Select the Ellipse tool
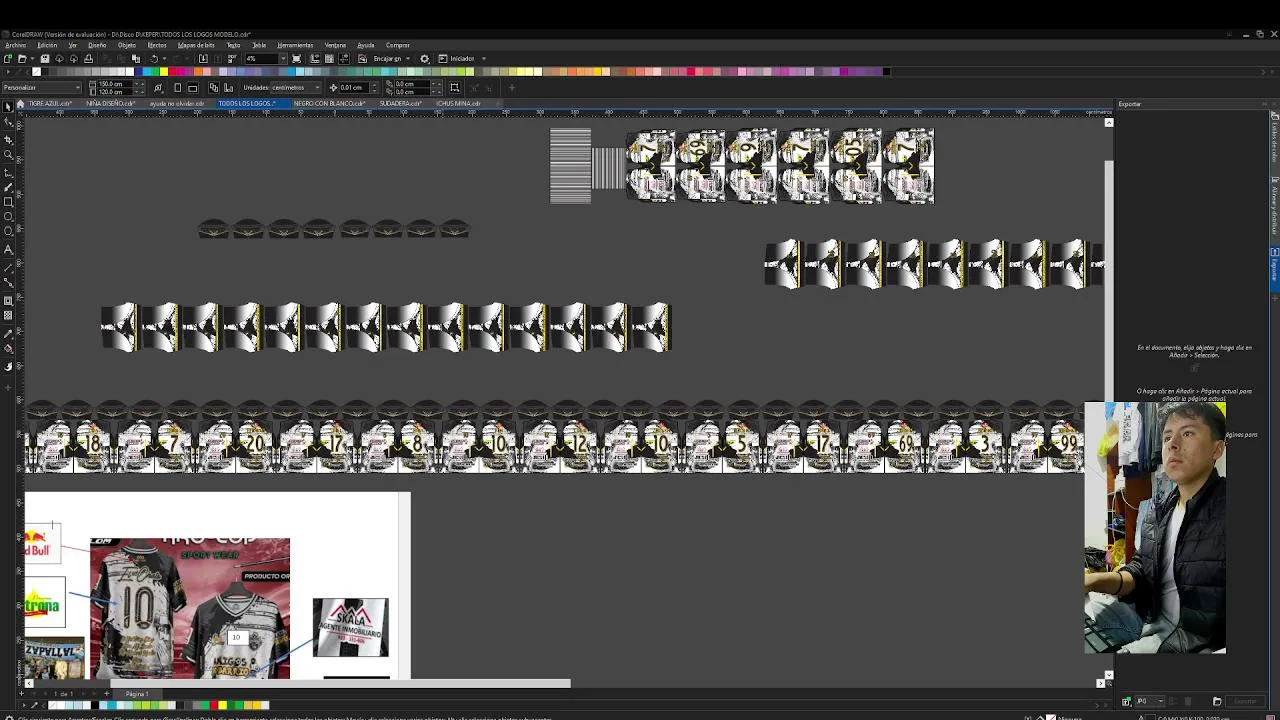1280x720 pixels. (x=8, y=216)
